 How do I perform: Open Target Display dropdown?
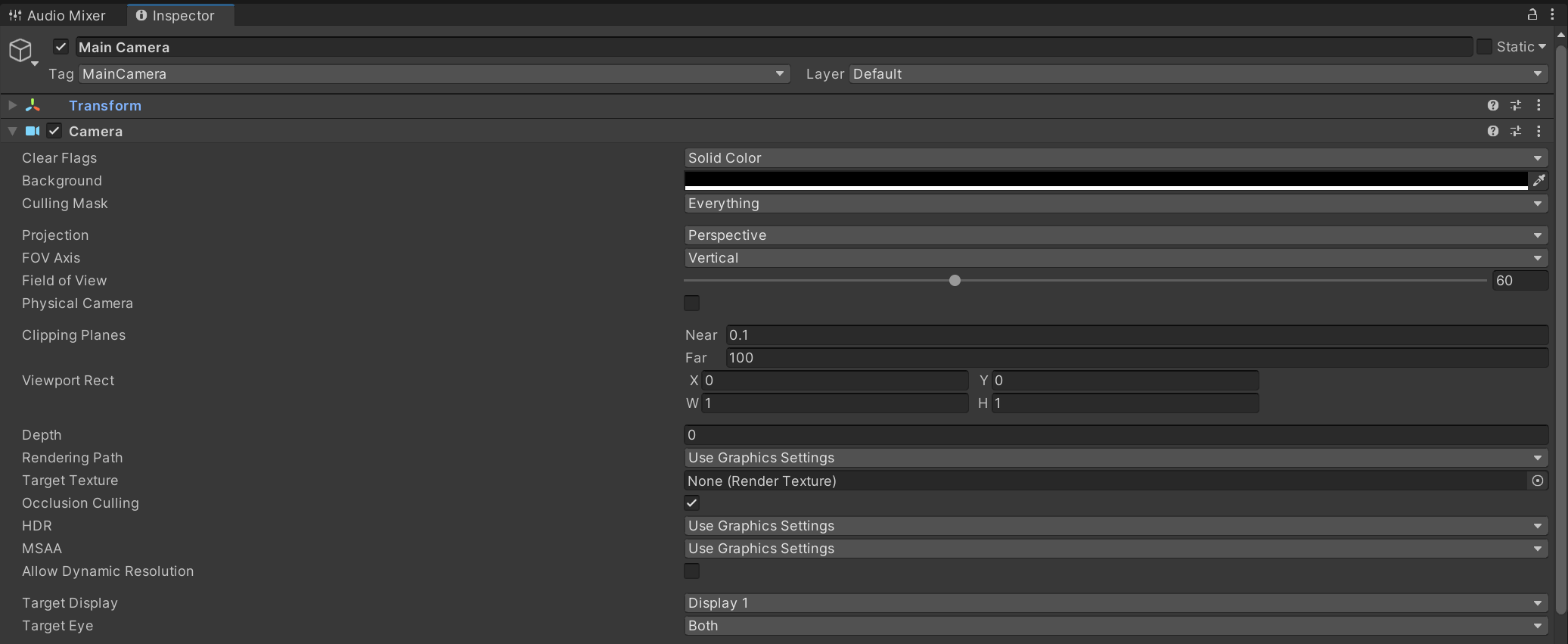pos(1116,602)
